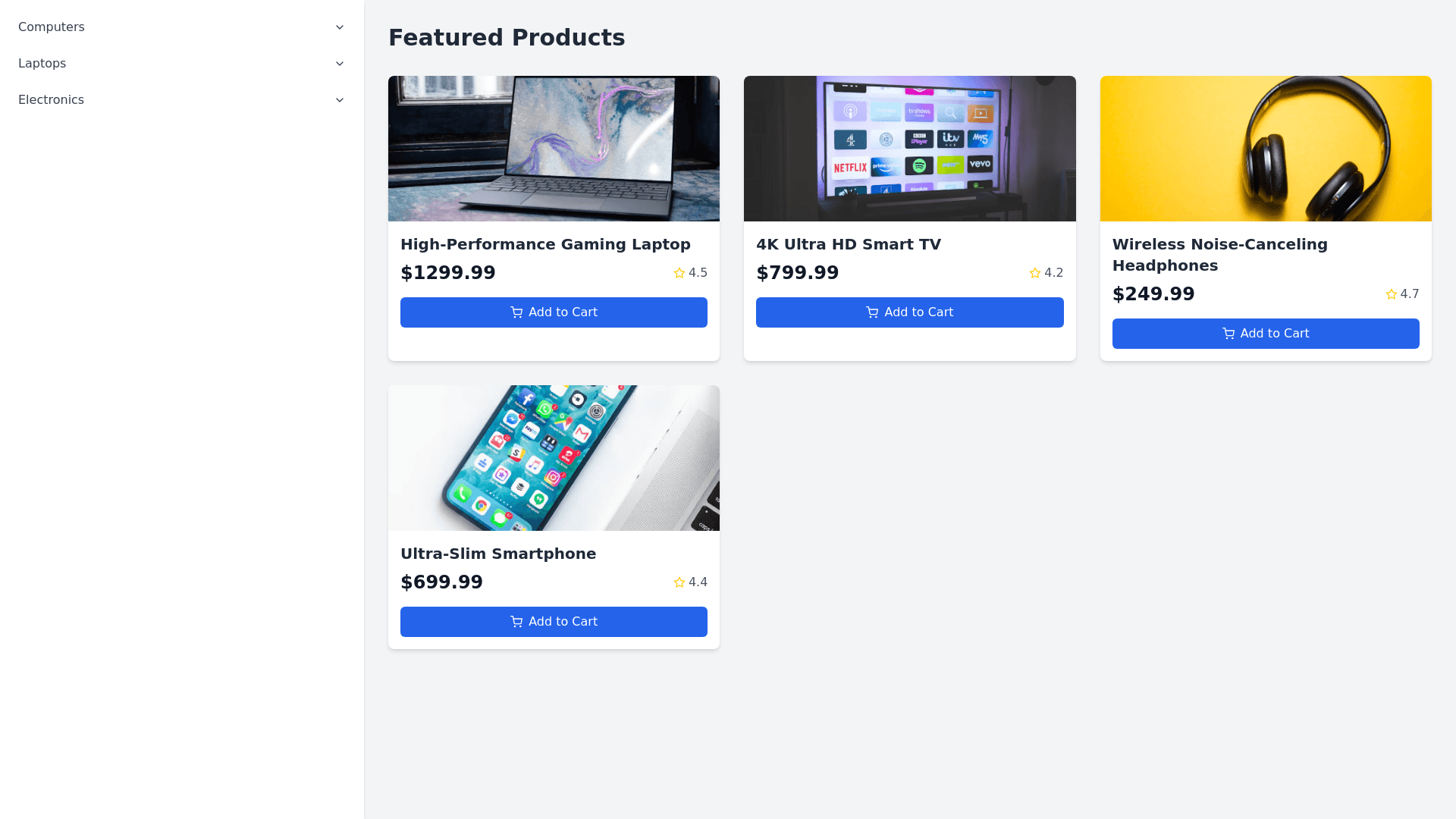Open the Computers sidebar menu item
This screenshot has height=819, width=1456.
pyautogui.click(x=52, y=27)
